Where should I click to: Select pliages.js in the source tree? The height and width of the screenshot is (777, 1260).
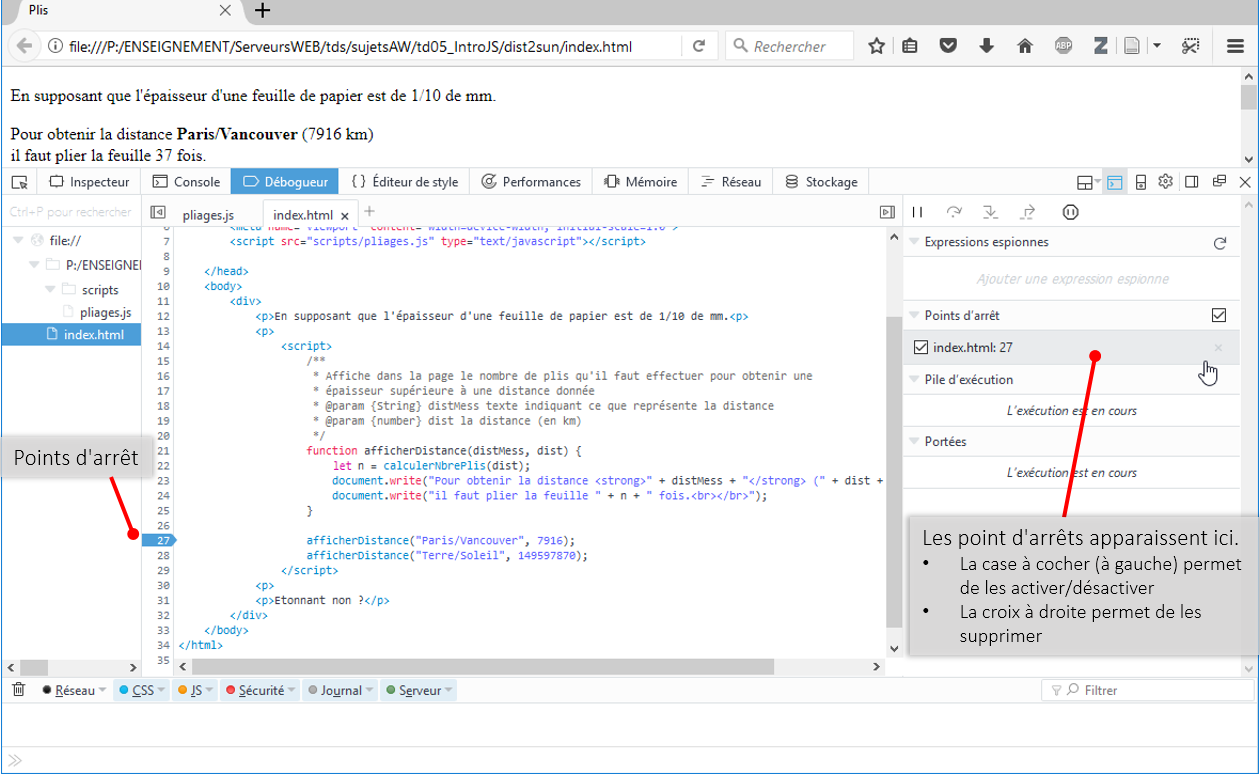[x=106, y=312]
